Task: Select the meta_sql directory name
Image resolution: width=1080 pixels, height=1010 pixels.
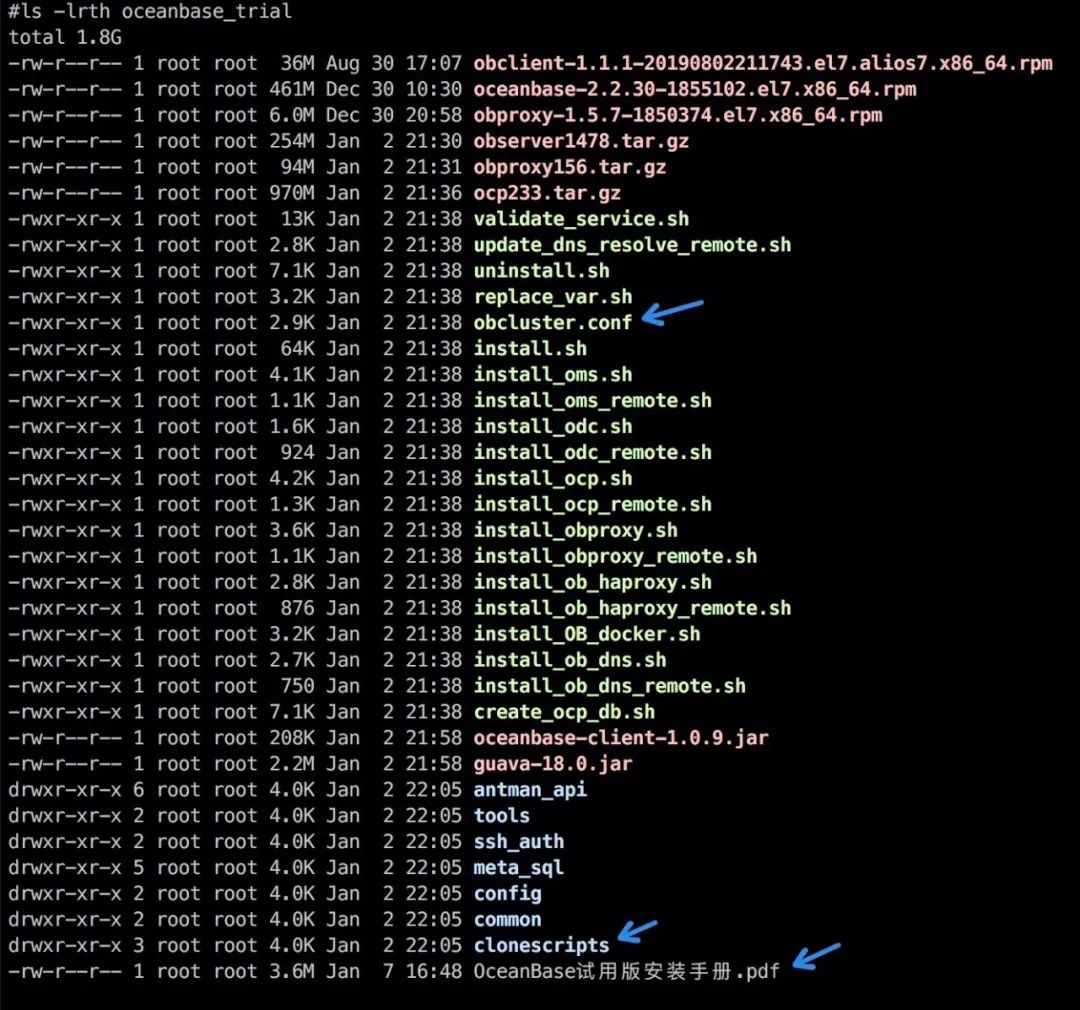Action: tap(519, 868)
